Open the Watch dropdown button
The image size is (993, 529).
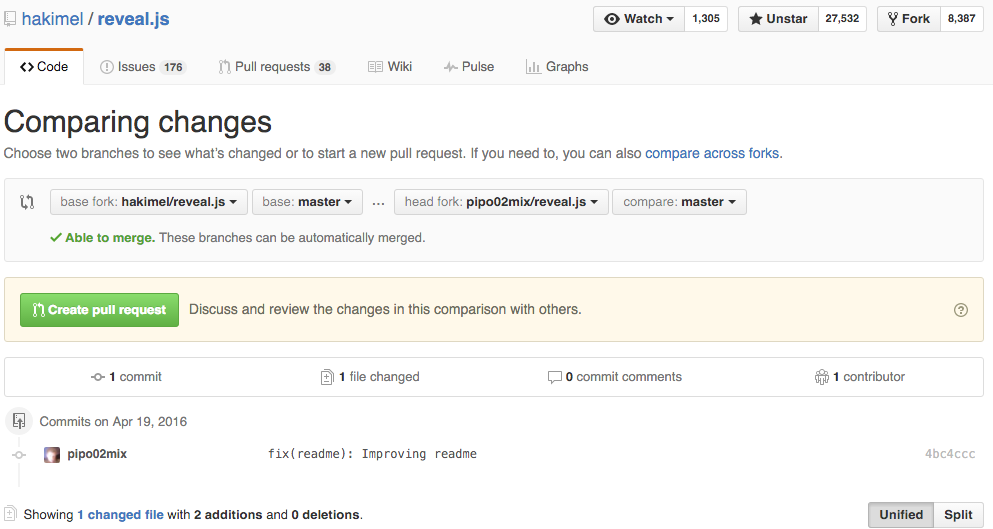tap(639, 19)
